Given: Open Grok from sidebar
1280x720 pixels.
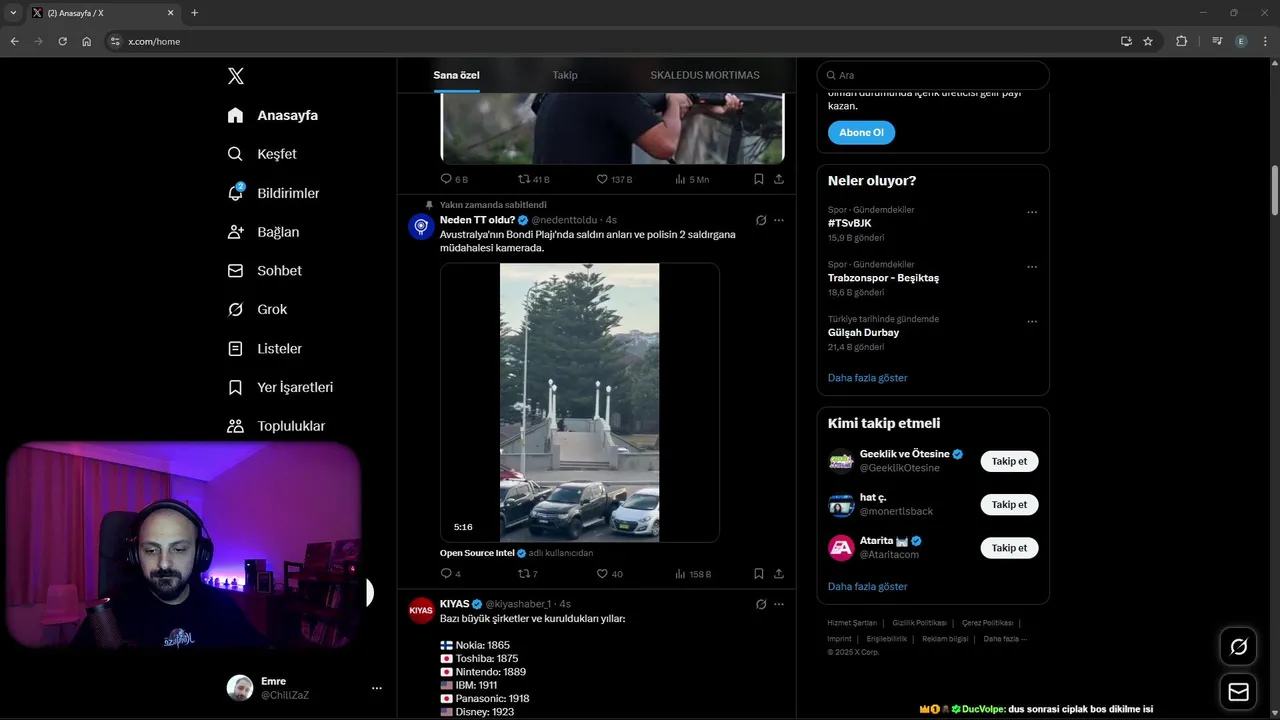Looking at the screenshot, I should [x=257, y=310].
